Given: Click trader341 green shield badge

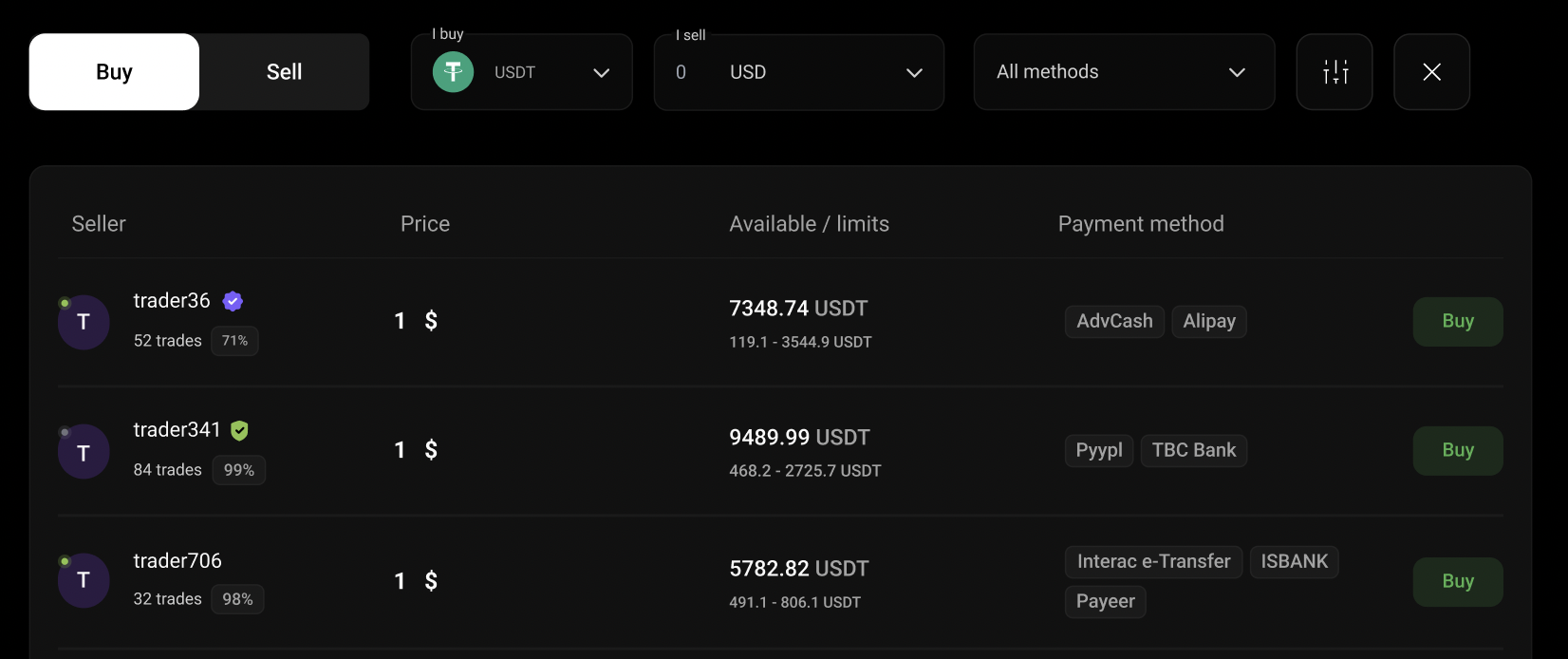Looking at the screenshot, I should (x=239, y=430).
